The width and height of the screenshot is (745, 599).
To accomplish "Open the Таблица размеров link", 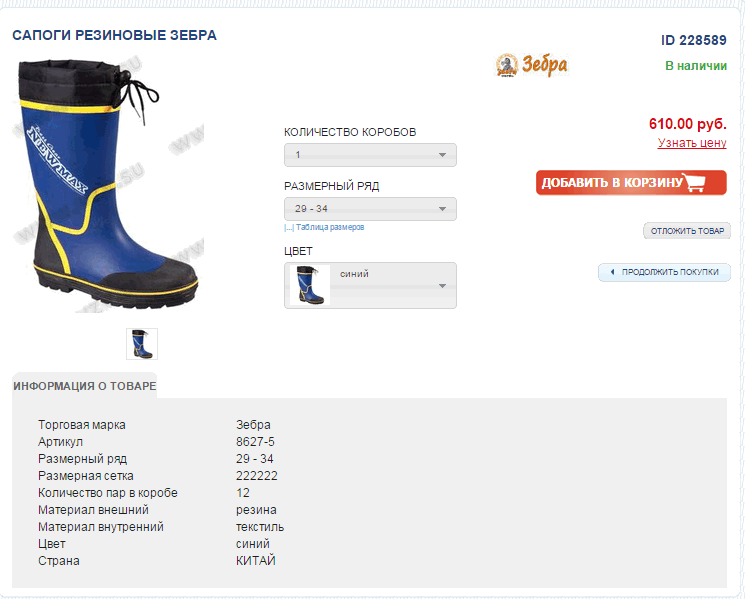I will coord(330,227).
